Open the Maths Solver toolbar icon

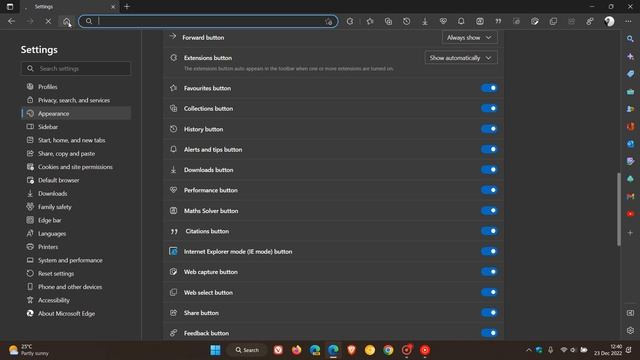click(x=480, y=21)
